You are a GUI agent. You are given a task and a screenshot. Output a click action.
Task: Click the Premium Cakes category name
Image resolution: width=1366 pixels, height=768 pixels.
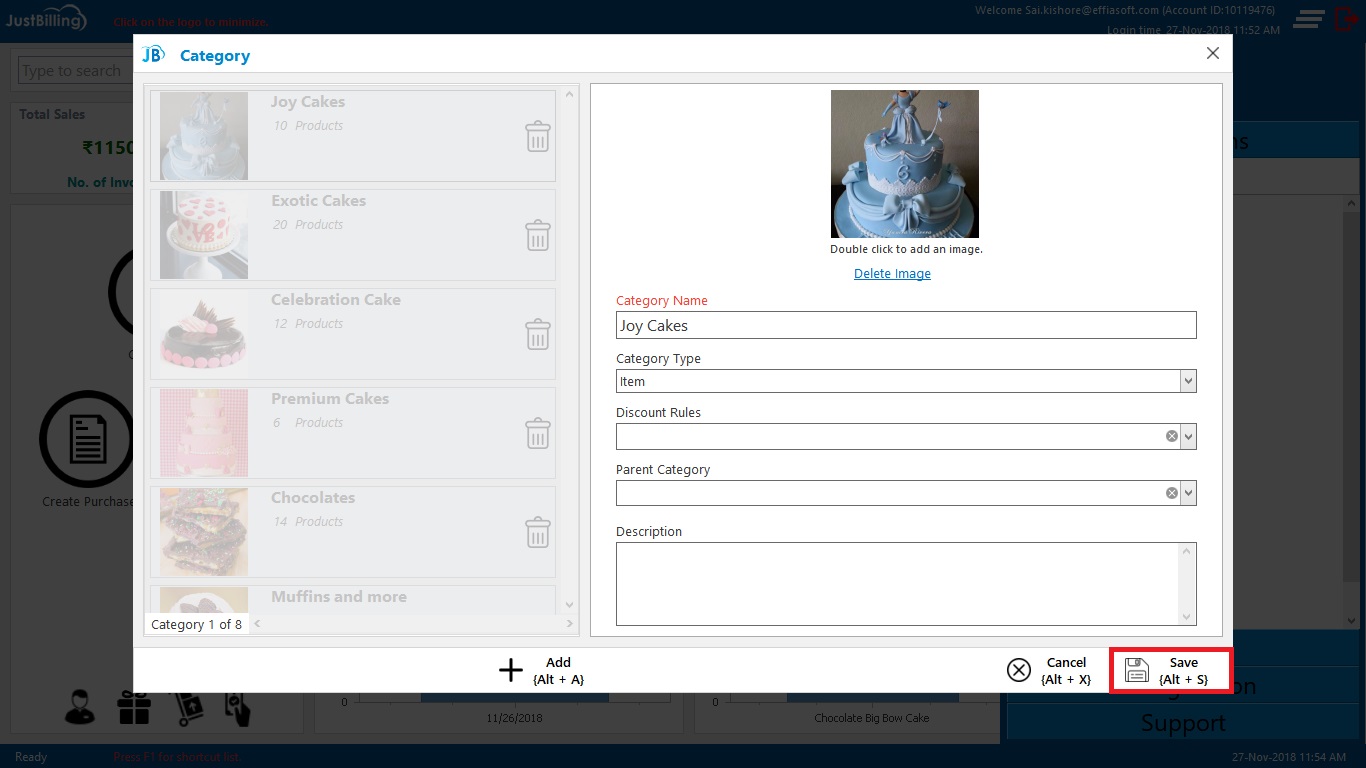pos(330,399)
